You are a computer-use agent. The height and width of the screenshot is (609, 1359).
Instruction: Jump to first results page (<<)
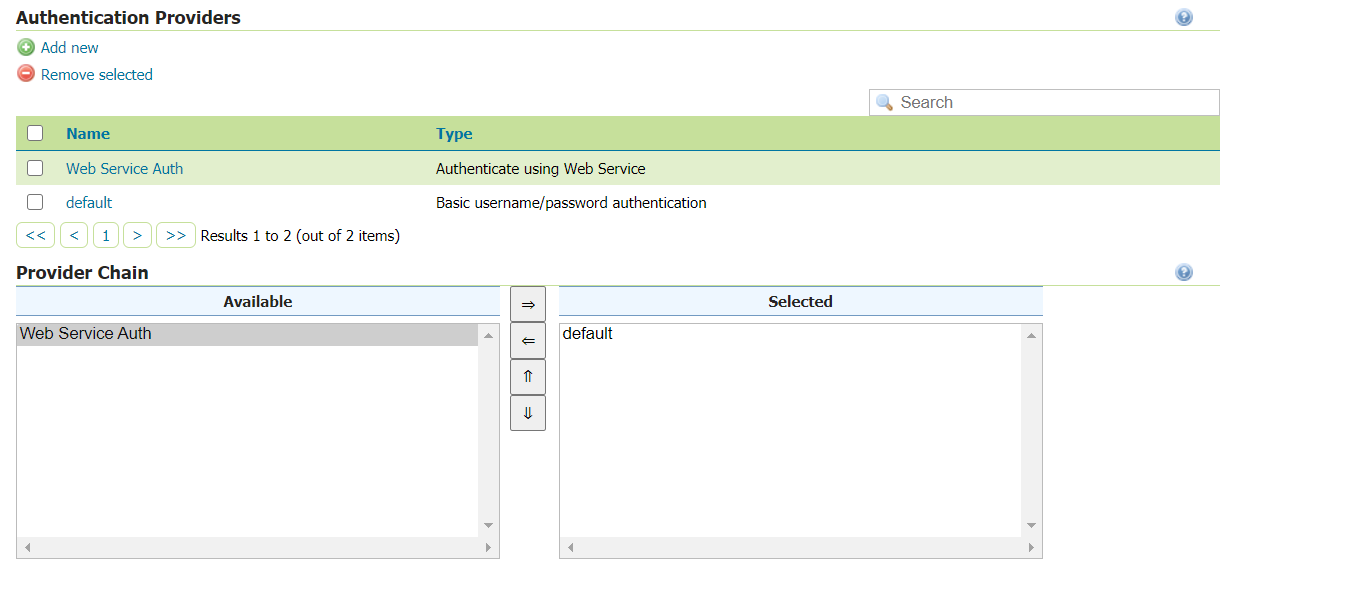coord(35,236)
